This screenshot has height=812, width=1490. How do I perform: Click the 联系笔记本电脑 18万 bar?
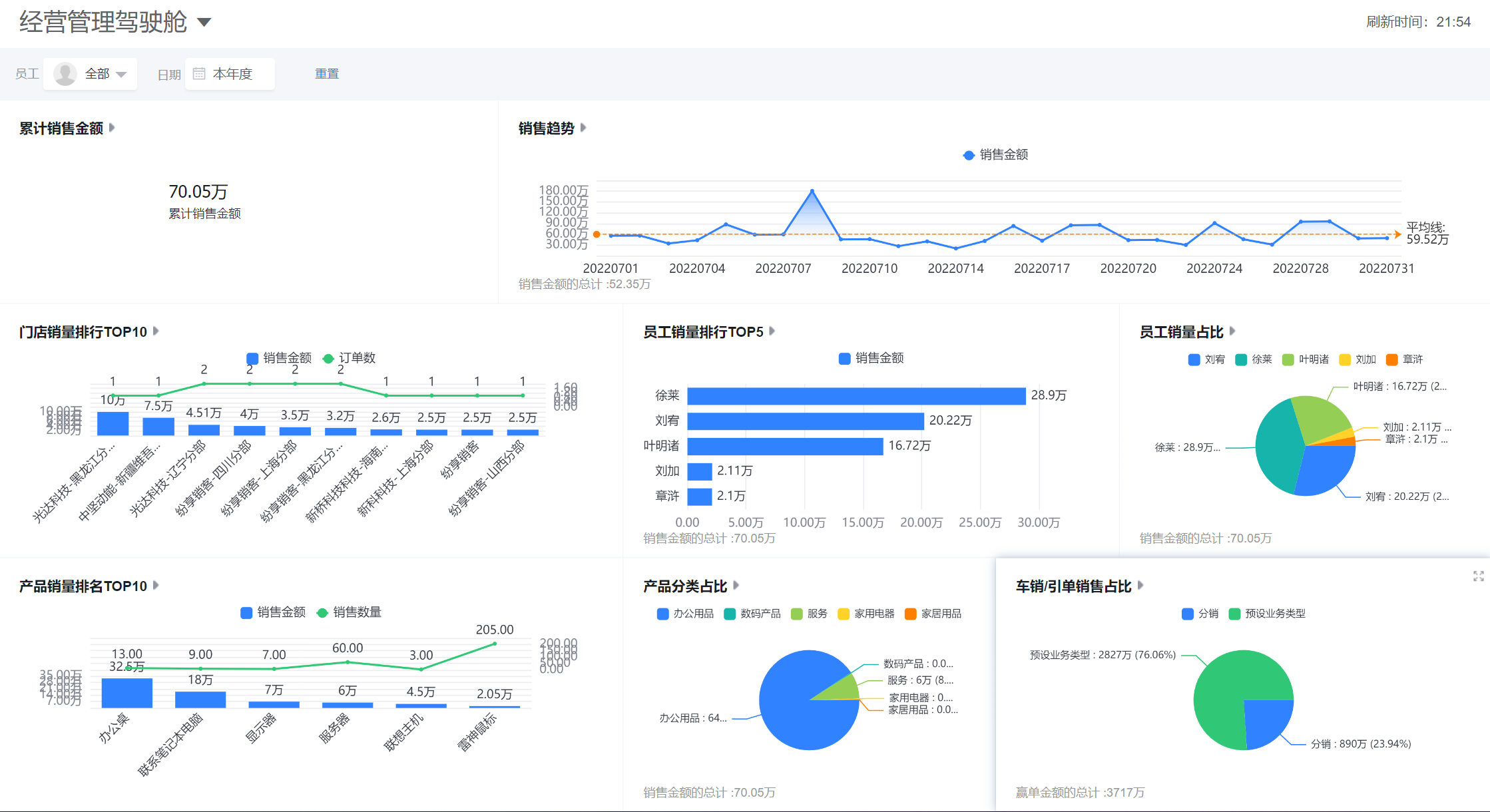[200, 700]
